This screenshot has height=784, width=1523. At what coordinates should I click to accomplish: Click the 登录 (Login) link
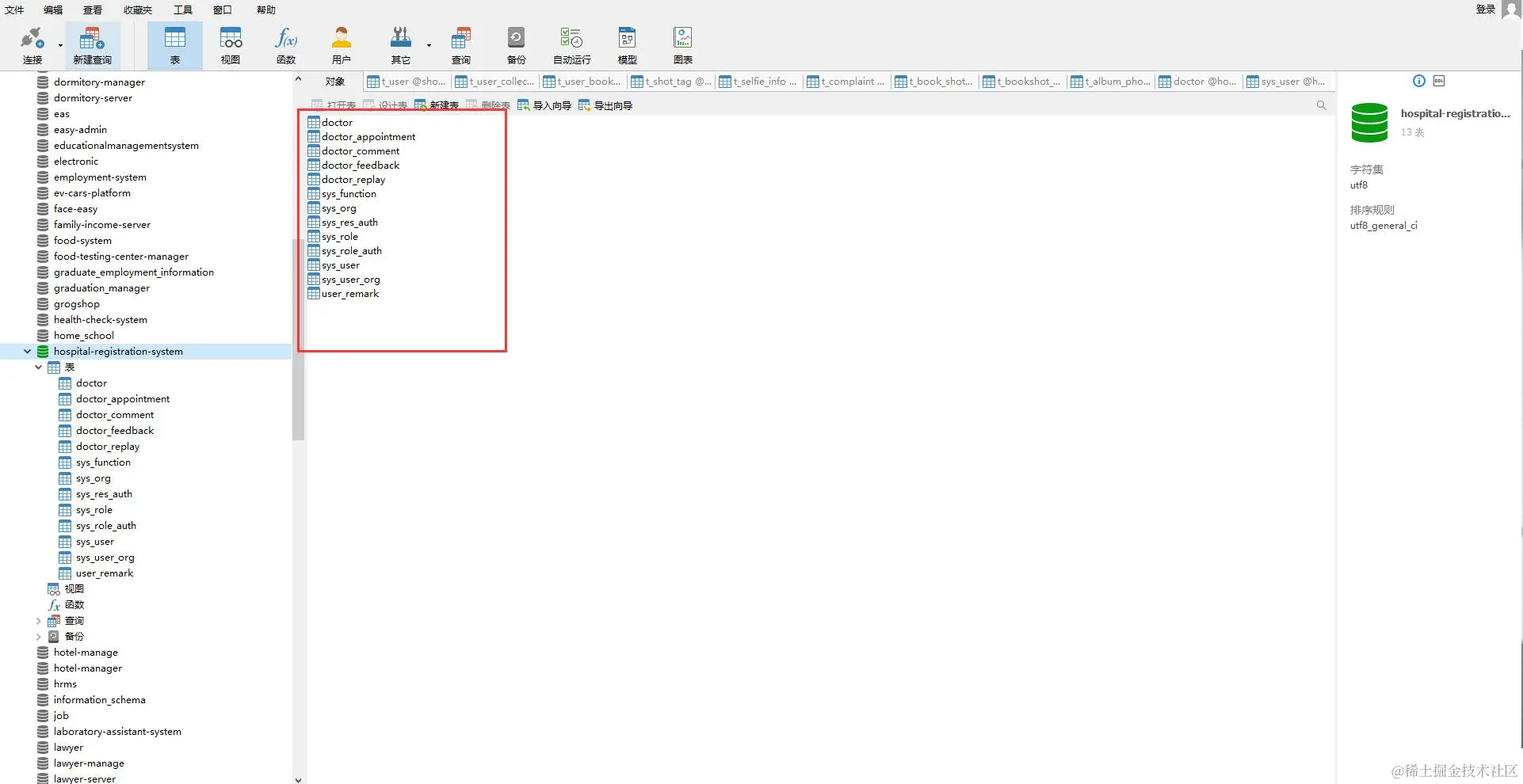[1485, 10]
